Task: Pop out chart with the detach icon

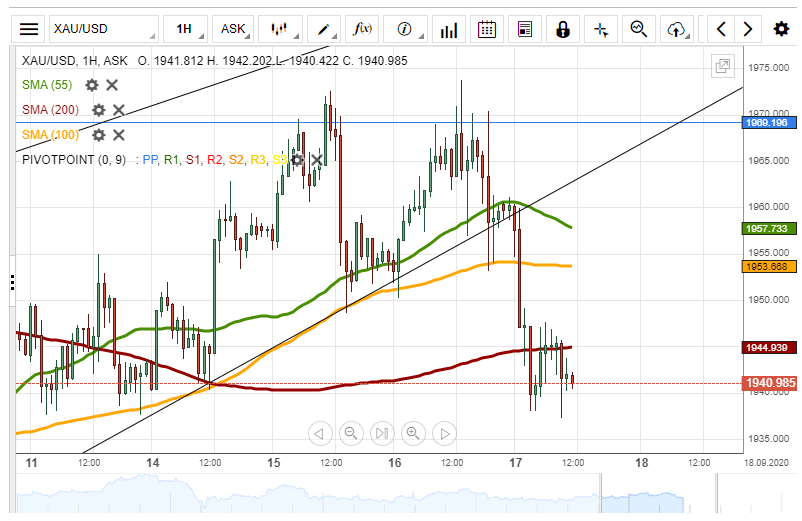Action: 721,67
